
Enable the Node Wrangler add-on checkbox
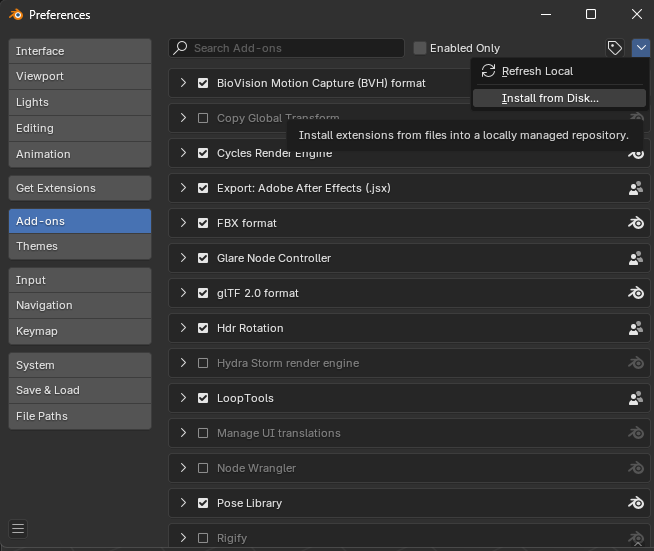[x=203, y=468]
